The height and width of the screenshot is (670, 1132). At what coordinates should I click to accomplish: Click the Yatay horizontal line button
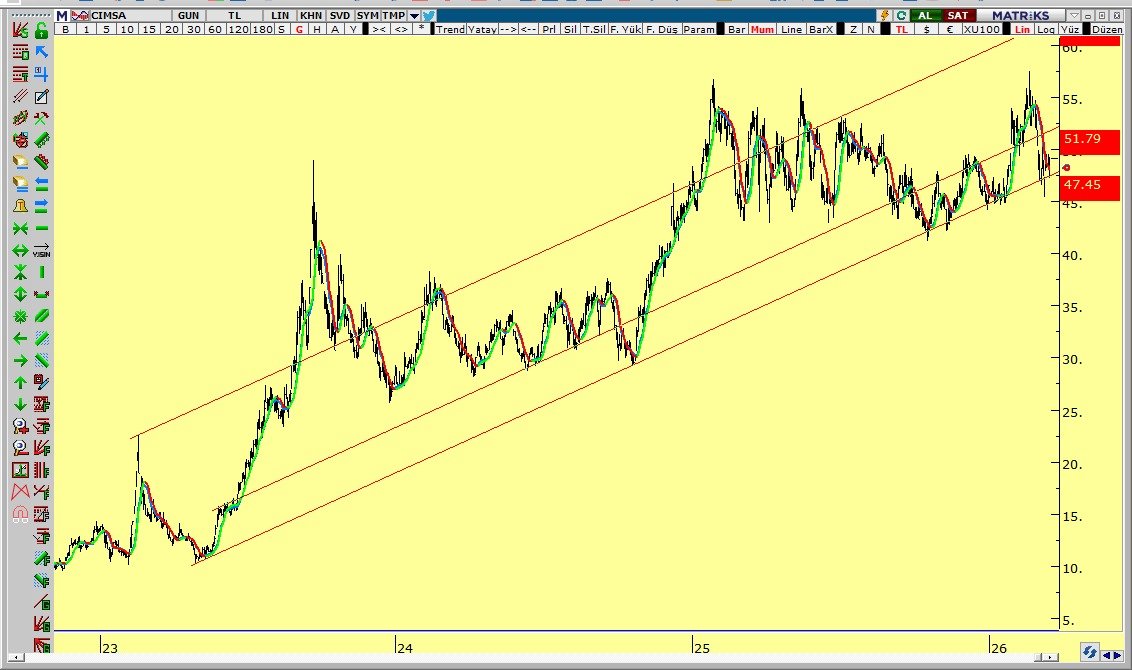(x=482, y=29)
